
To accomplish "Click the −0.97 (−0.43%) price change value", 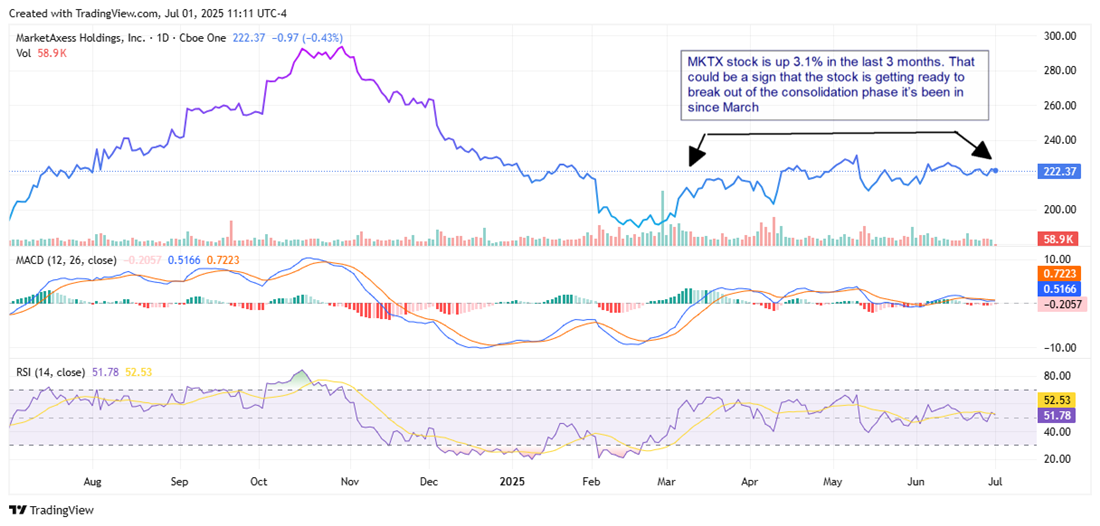I will pos(306,38).
